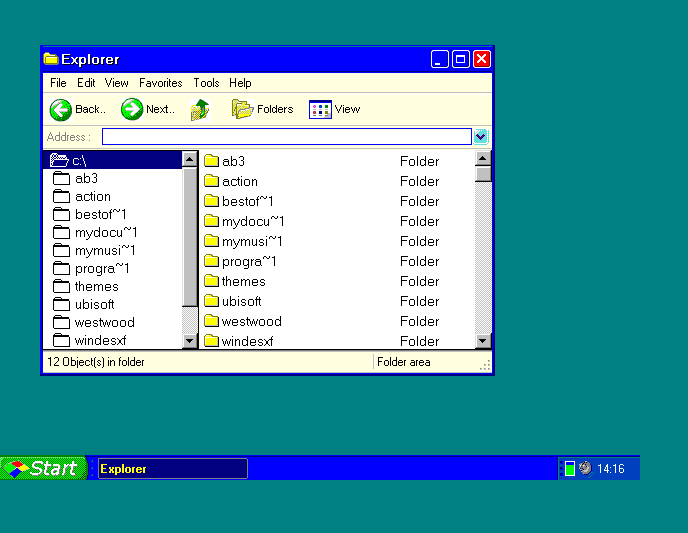Select the ab3 name in file list
Screen dimensions: 688x533
[233, 161]
